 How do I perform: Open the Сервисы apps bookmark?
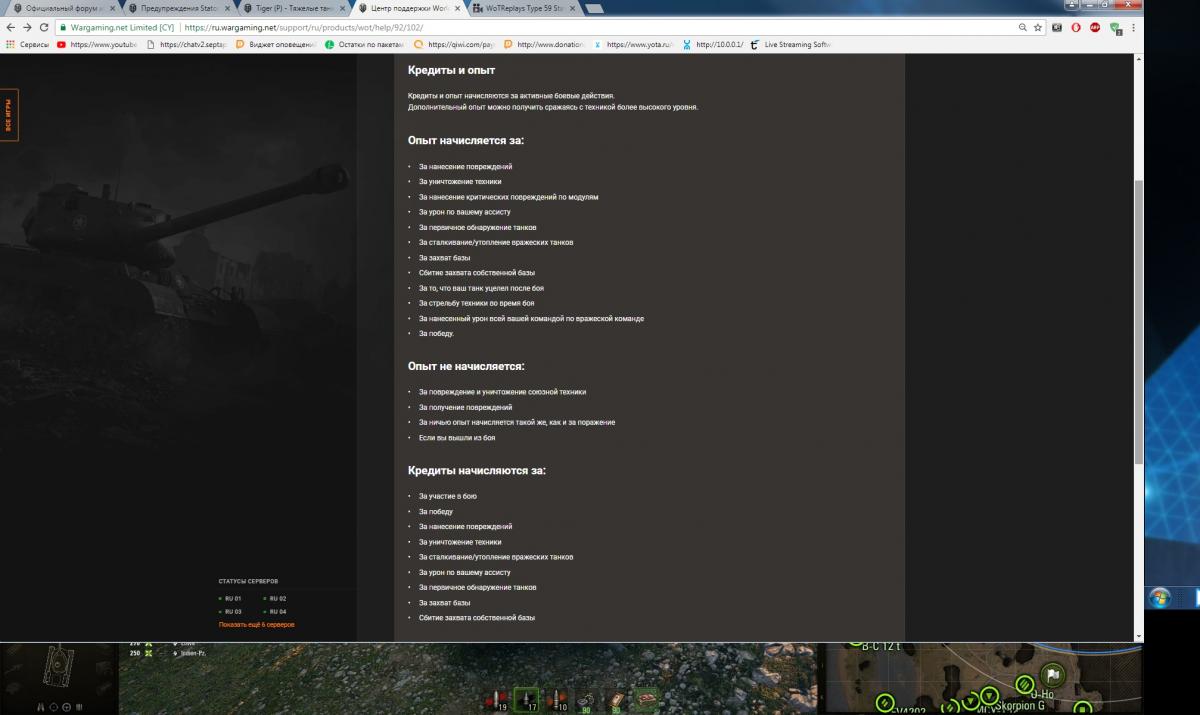pyautogui.click(x=28, y=45)
